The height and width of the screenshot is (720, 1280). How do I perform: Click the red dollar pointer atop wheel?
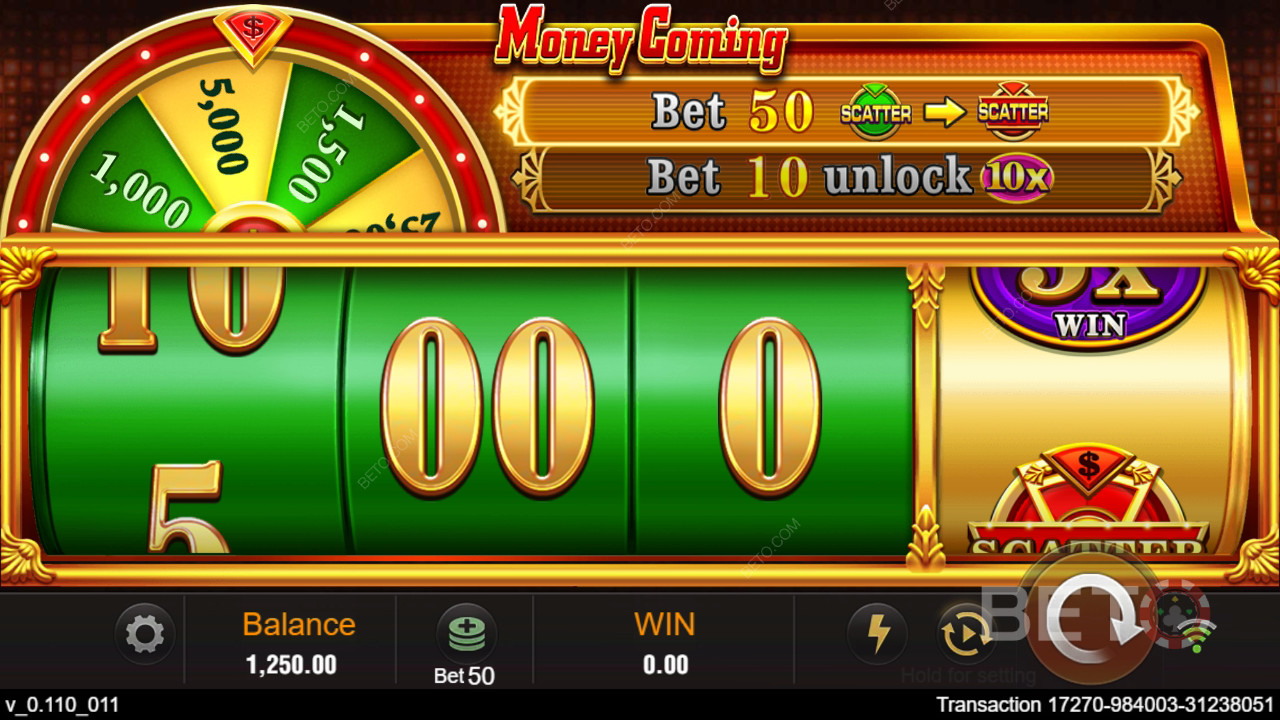(253, 32)
